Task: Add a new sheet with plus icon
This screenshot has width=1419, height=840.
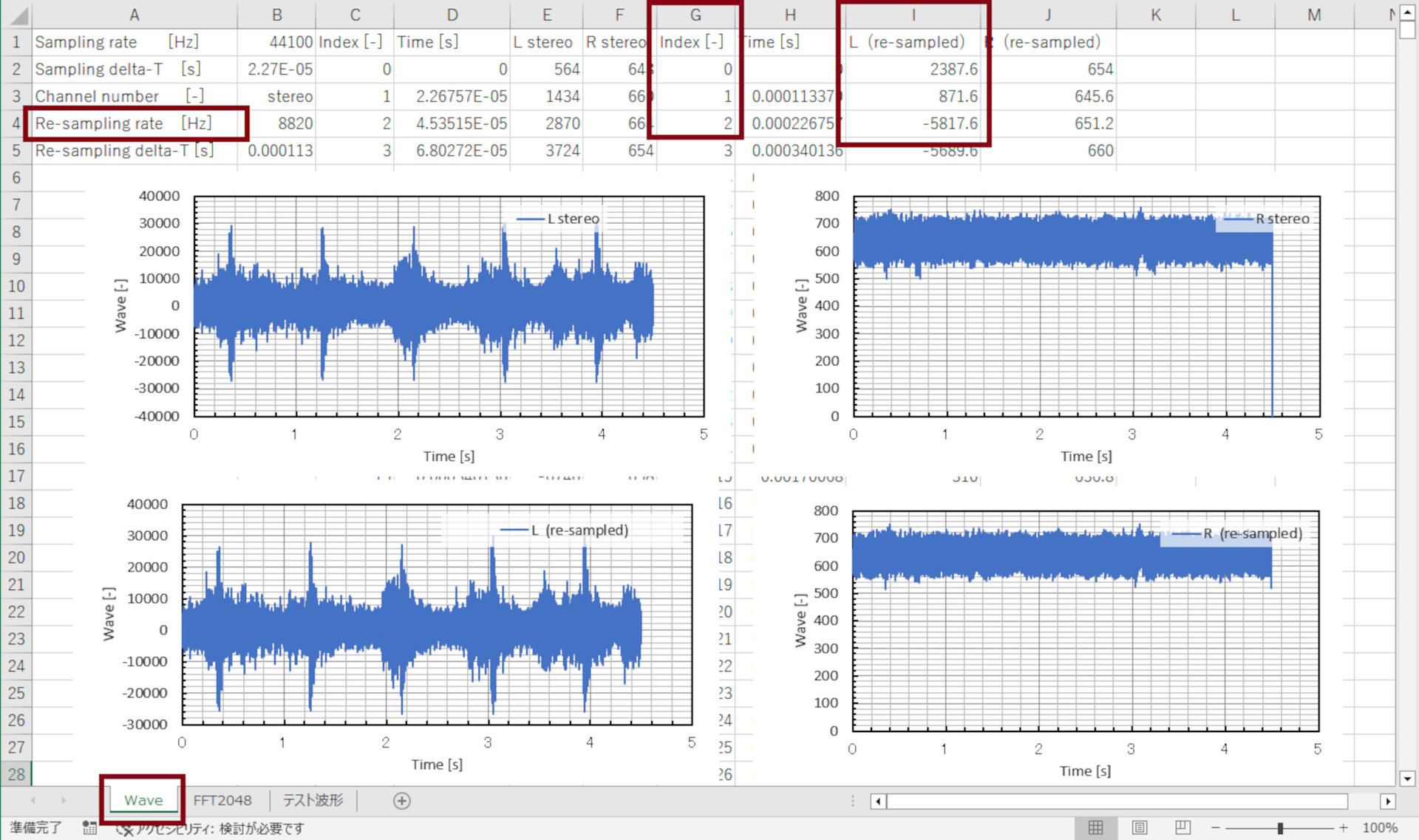Action: point(402,801)
